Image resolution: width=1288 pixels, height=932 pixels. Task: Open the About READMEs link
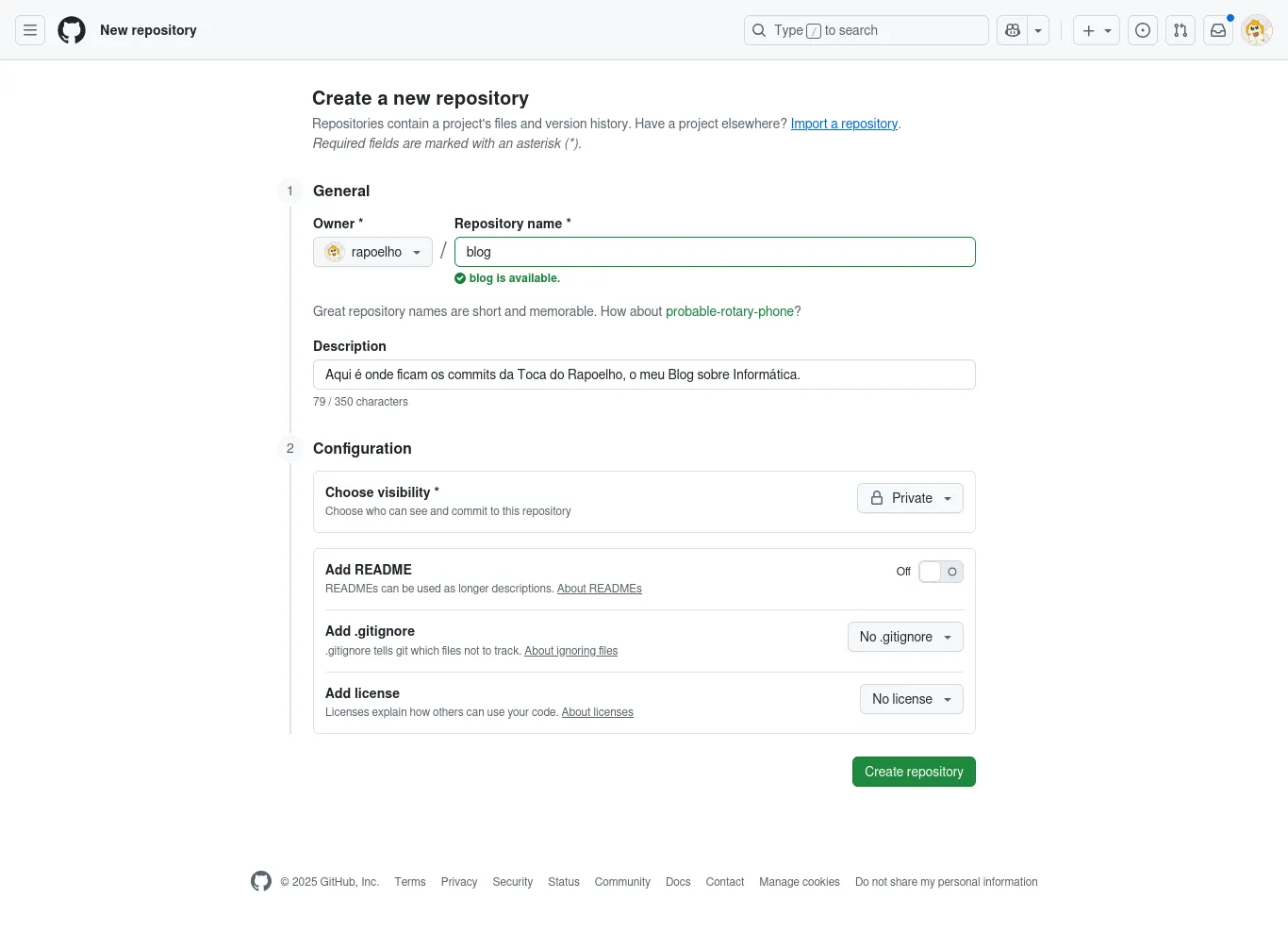pyautogui.click(x=600, y=589)
